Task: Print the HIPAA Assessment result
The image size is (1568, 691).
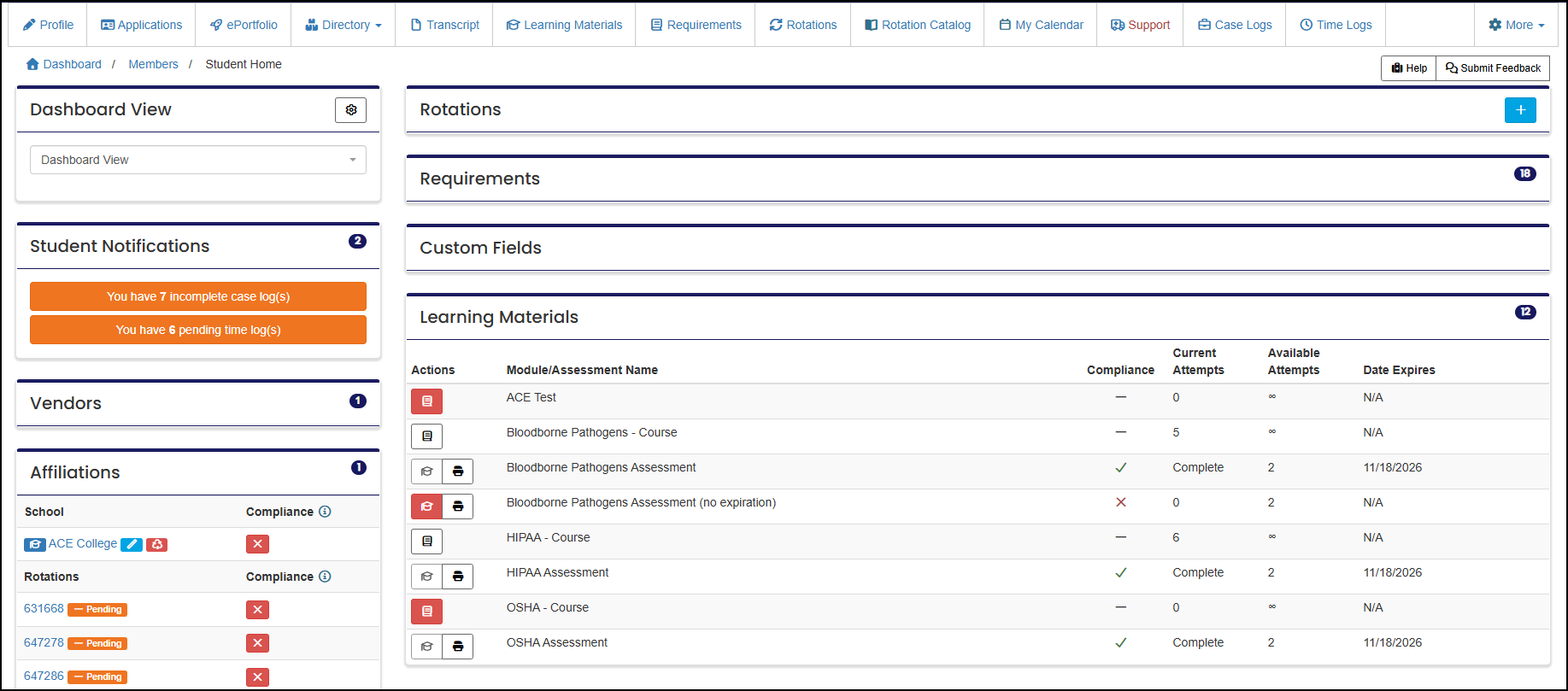Action: point(458,577)
